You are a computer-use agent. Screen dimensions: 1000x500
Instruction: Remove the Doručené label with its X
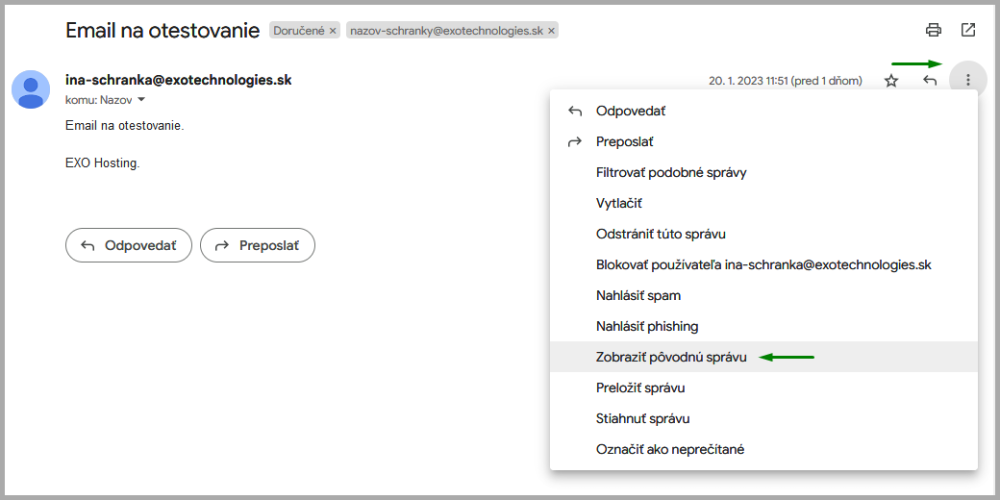333,31
